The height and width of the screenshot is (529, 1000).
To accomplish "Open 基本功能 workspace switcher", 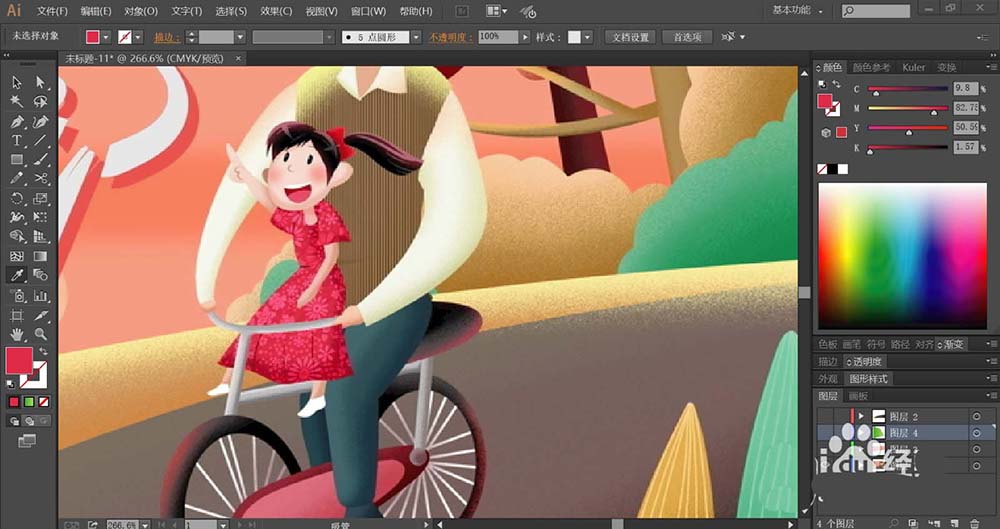I will click(797, 10).
